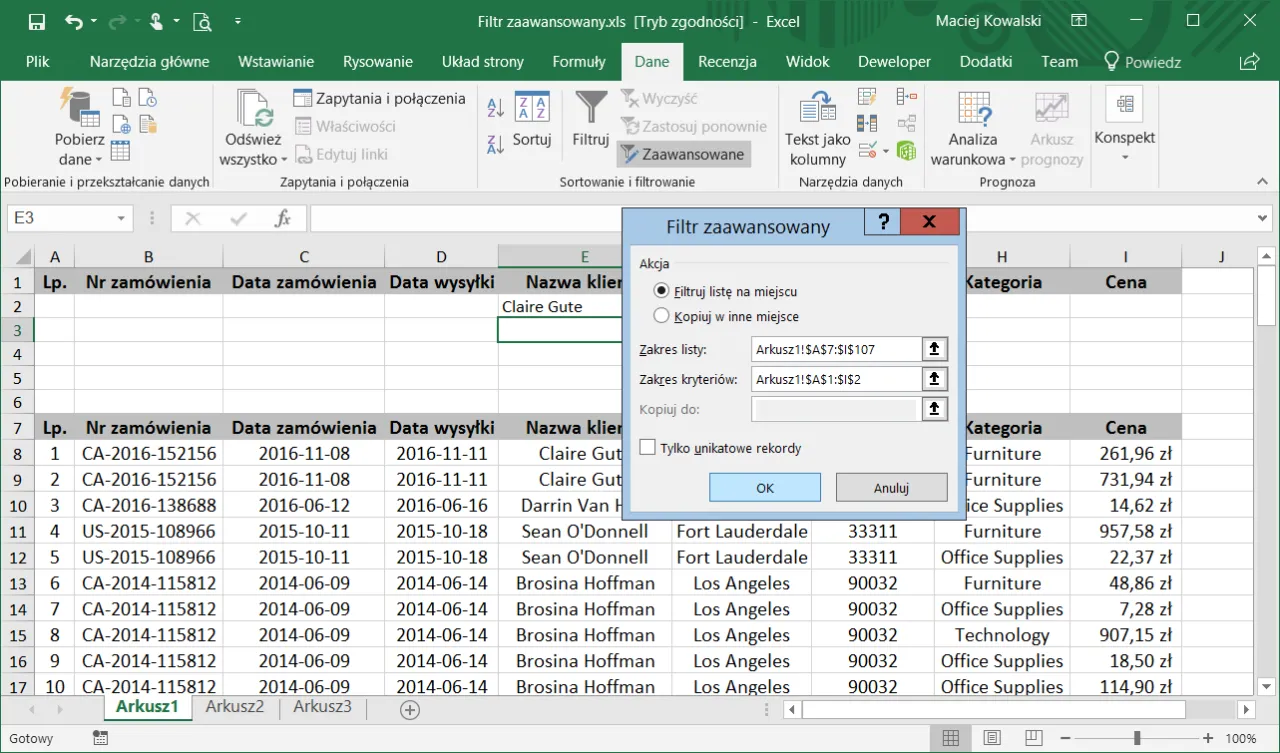This screenshot has width=1280, height=753.
Task: Click the help question mark in dialog
Action: click(883, 222)
